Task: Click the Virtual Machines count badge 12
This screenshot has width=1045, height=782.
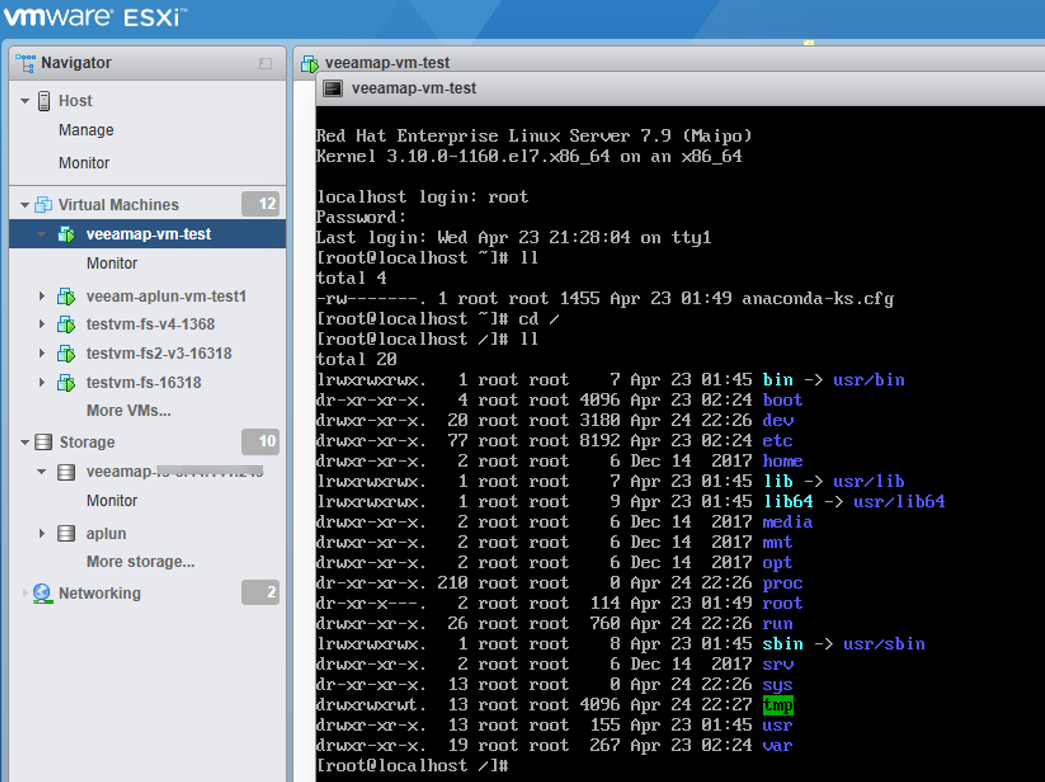Action: point(260,204)
